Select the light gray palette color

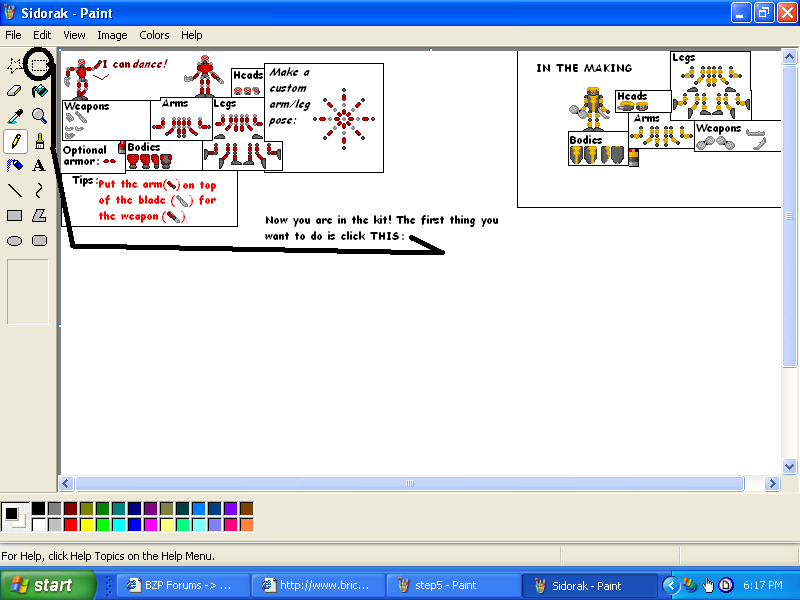click(x=55, y=524)
